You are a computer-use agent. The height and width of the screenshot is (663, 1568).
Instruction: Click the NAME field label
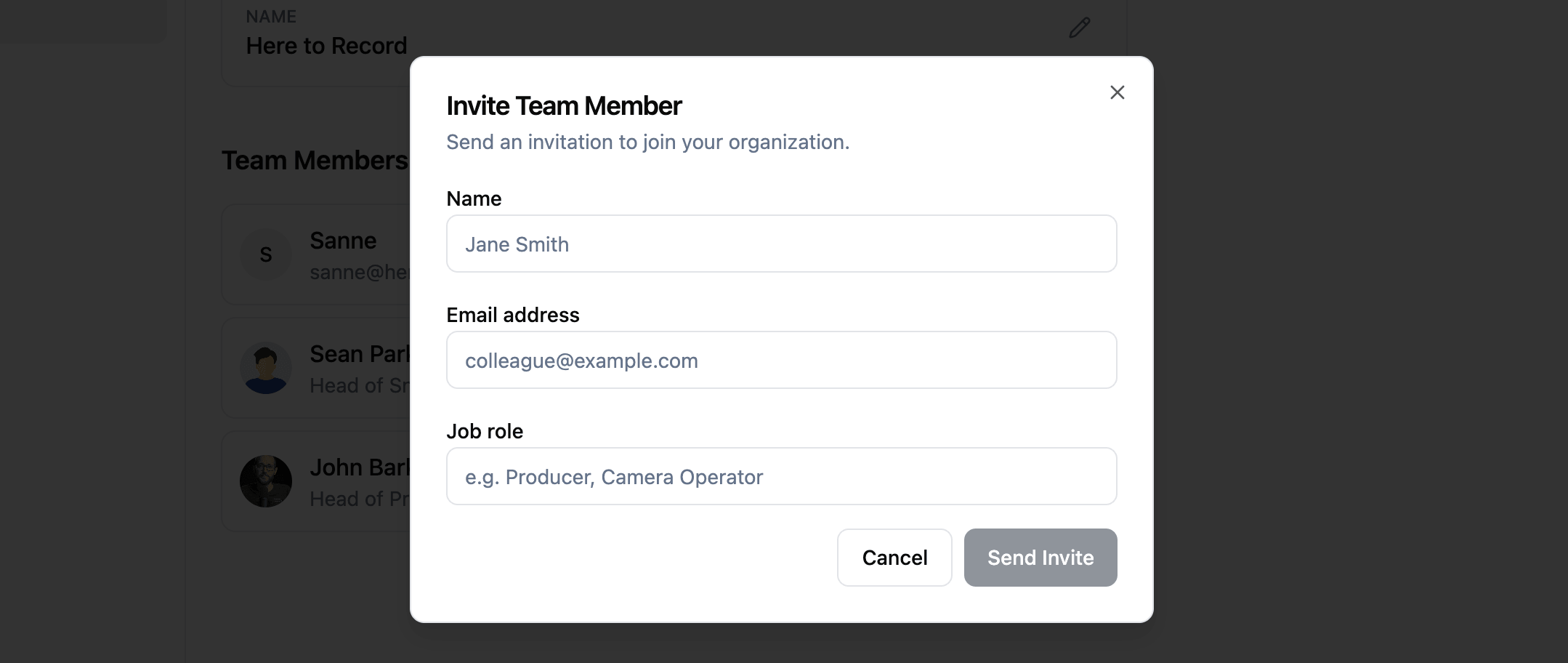point(270,16)
